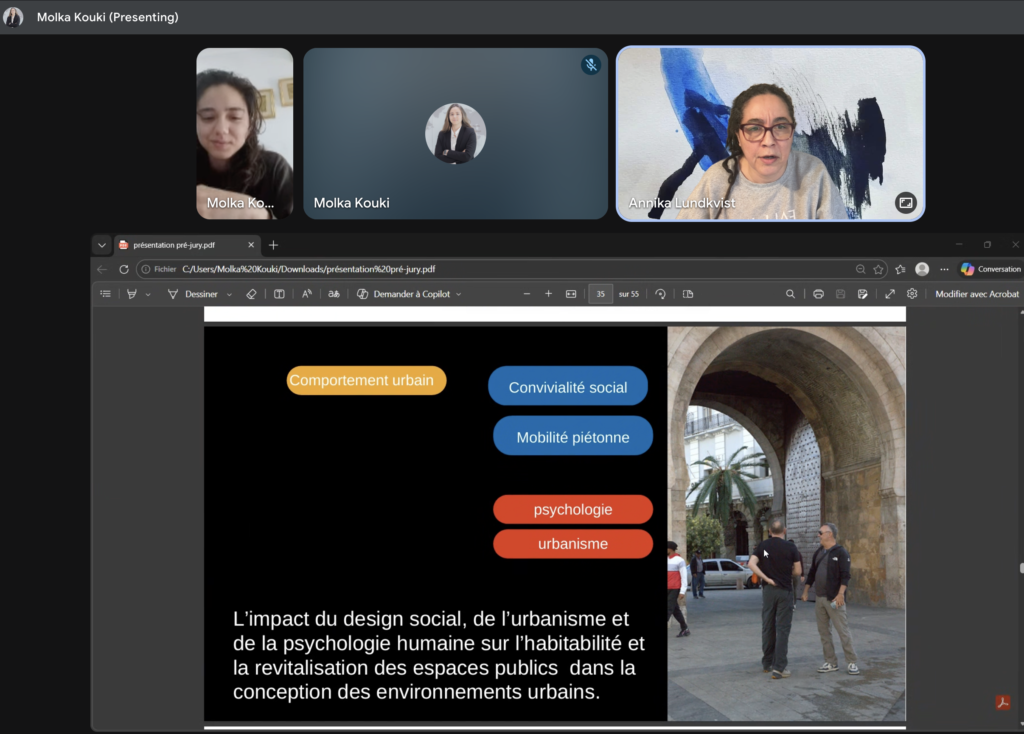Image resolution: width=1024 pixels, height=734 pixels.
Task: Click Modifier avec Acrobat button
Action: click(x=976, y=294)
